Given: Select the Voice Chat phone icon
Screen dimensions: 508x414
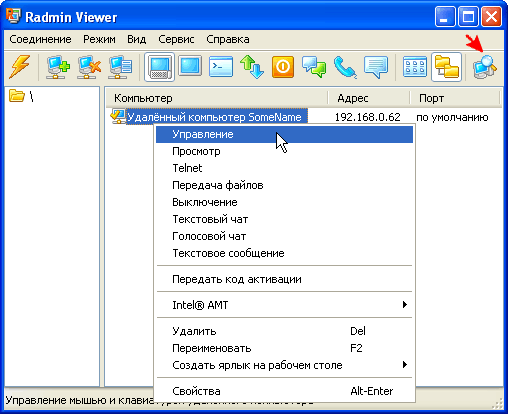Looking at the screenshot, I should pos(345,67).
